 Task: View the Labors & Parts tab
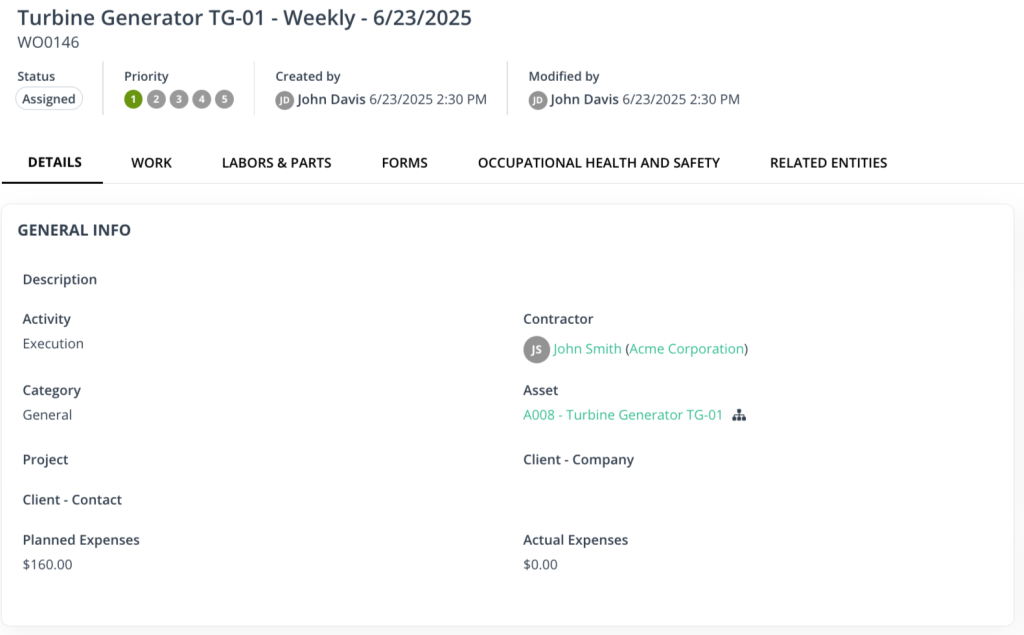click(276, 162)
